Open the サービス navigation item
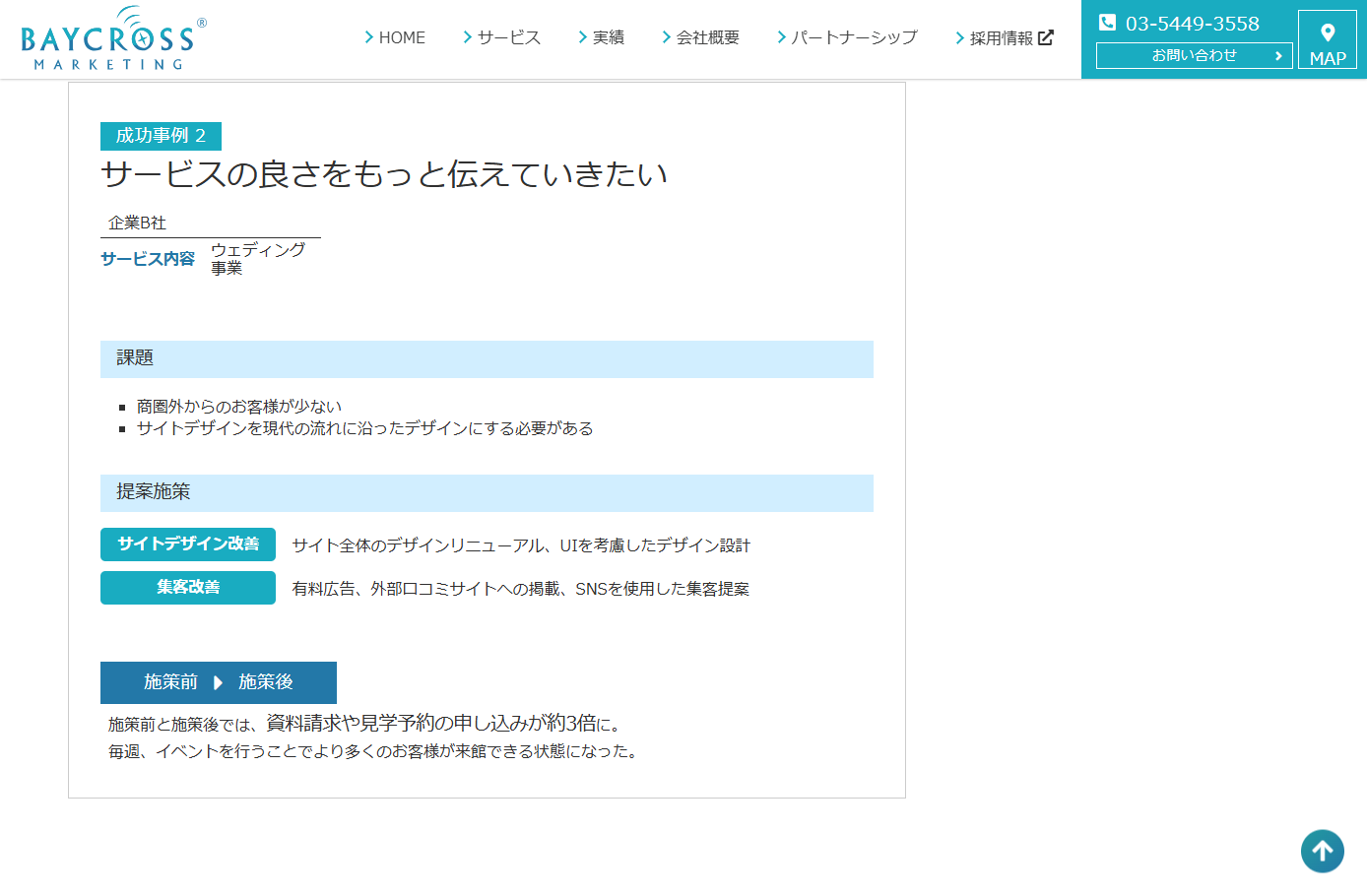This screenshot has width=1367, height=896. (x=508, y=36)
